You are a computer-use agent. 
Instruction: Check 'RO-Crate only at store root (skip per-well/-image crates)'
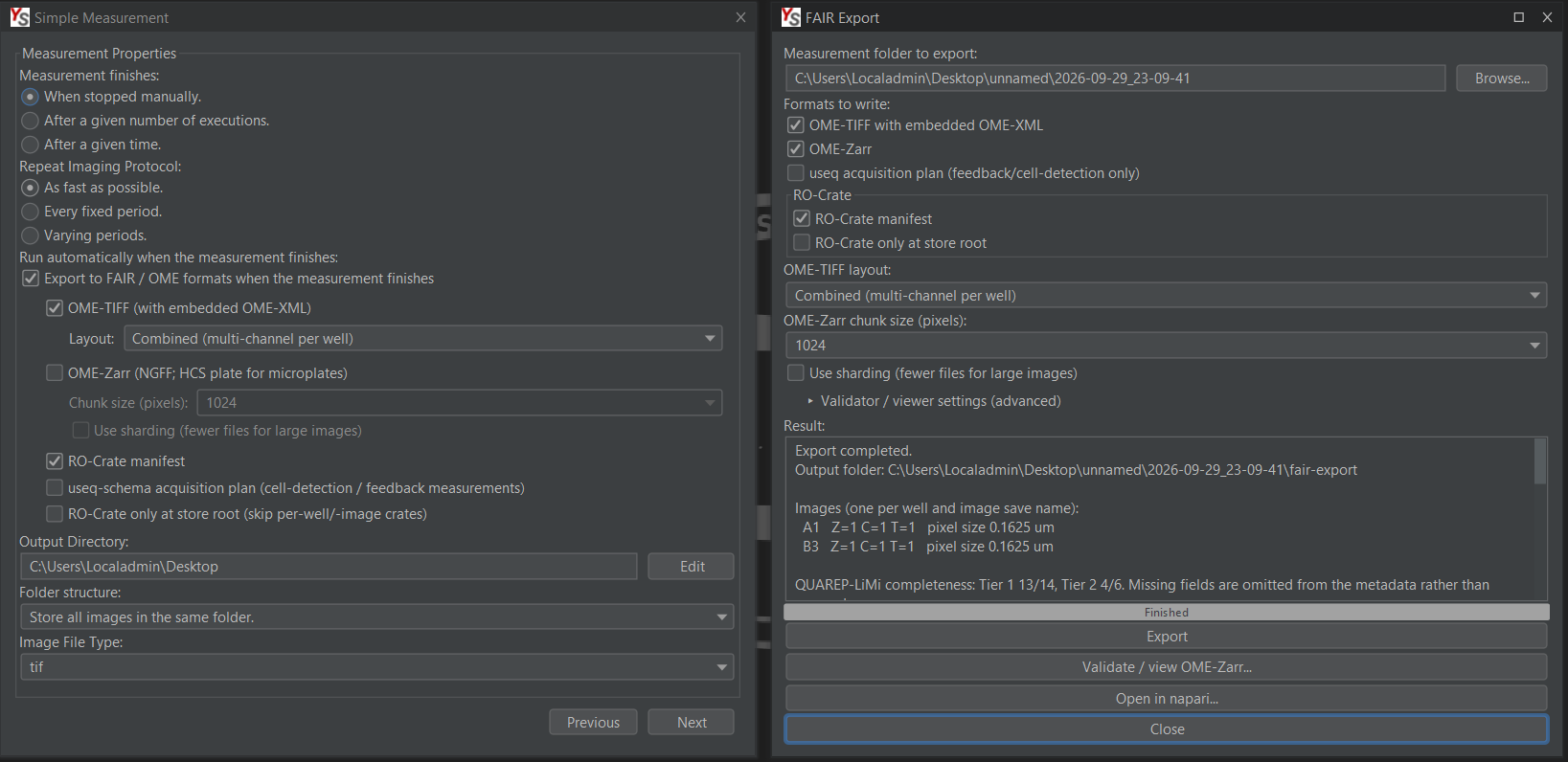pyautogui.click(x=55, y=514)
